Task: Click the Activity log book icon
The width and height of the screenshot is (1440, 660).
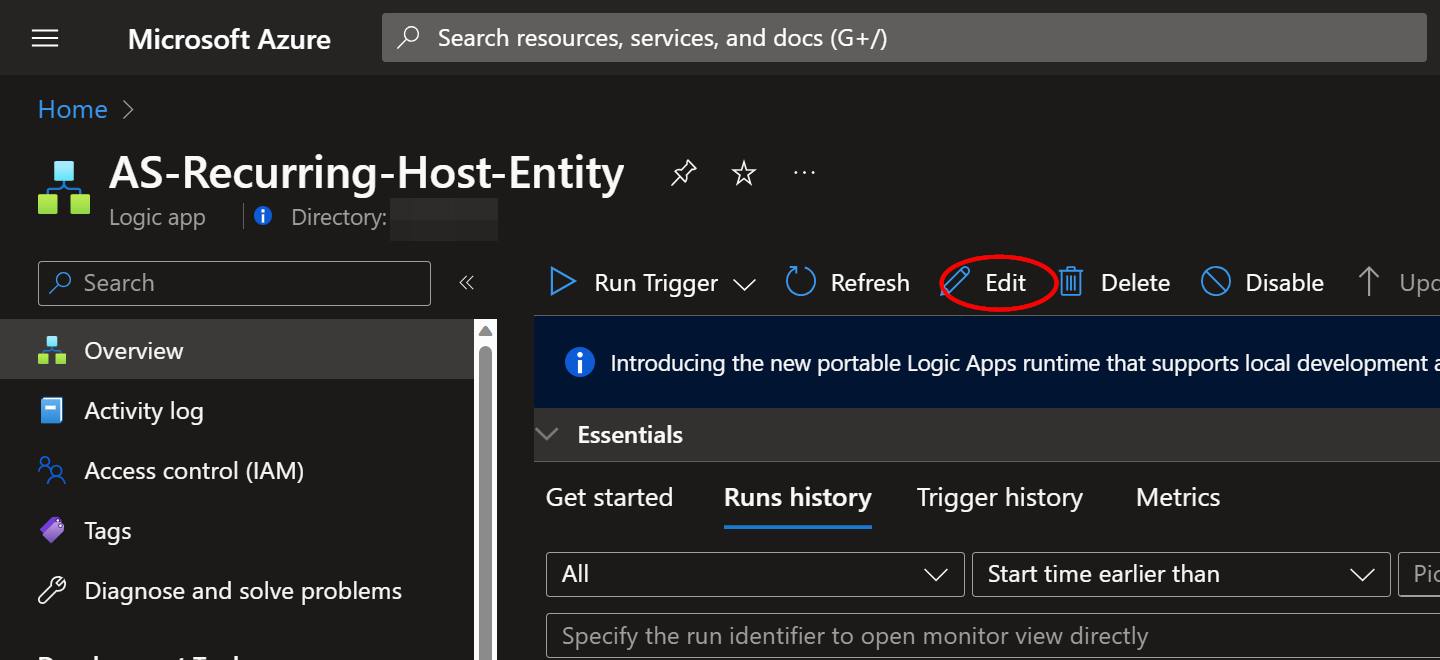Action: pyautogui.click(x=52, y=411)
